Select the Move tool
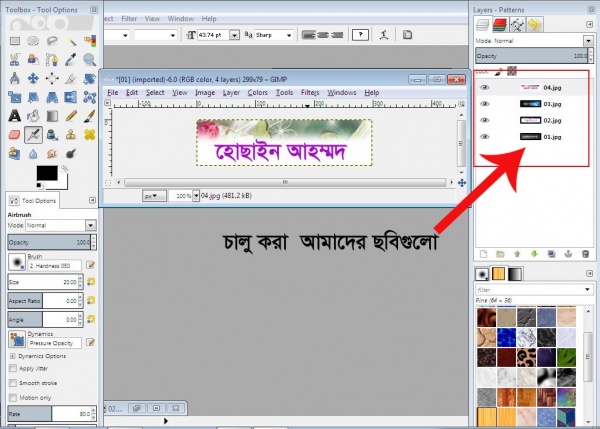Viewport: 600px width, 429px height. (33, 78)
